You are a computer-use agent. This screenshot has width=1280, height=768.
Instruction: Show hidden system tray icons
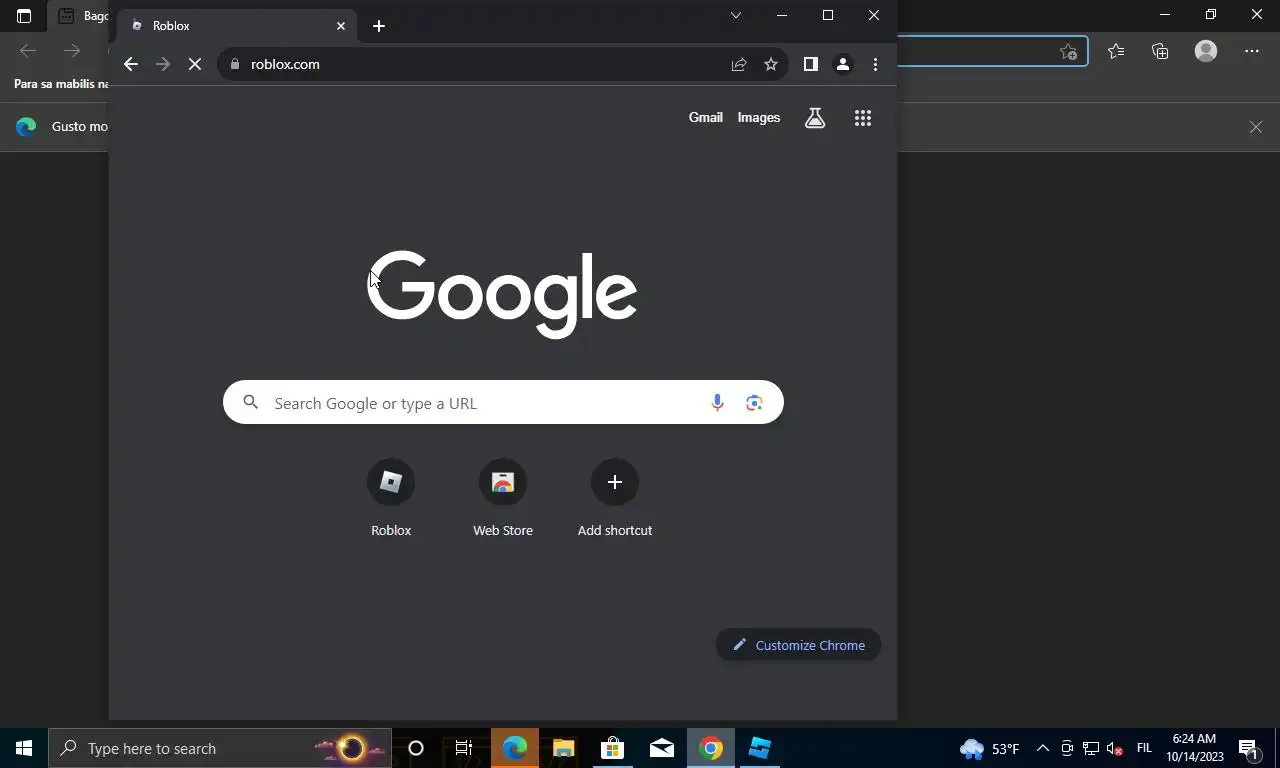click(x=1042, y=748)
